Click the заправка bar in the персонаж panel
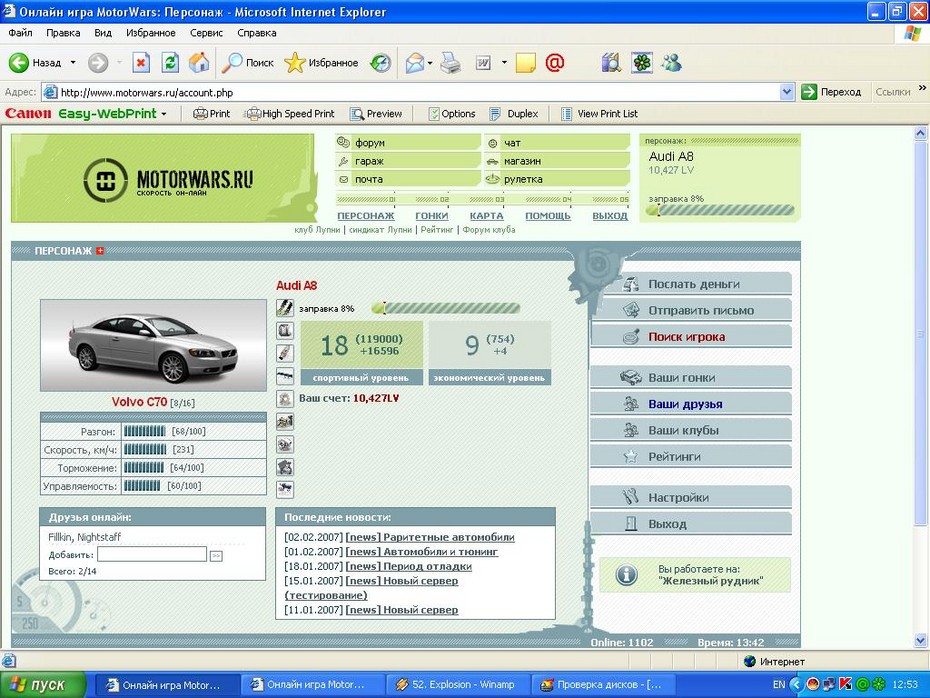 point(720,210)
